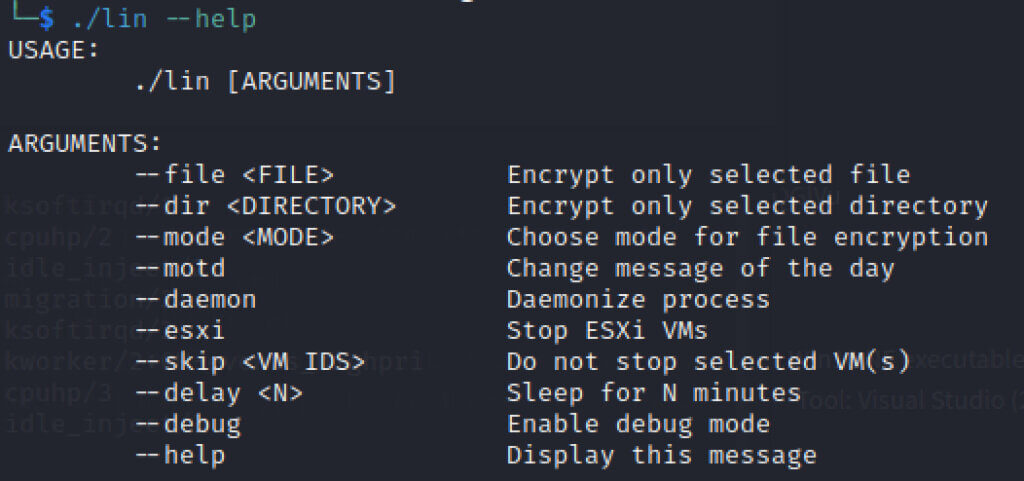Click the green dollar prompt symbol
1024x481 pixels.
[46, 19]
